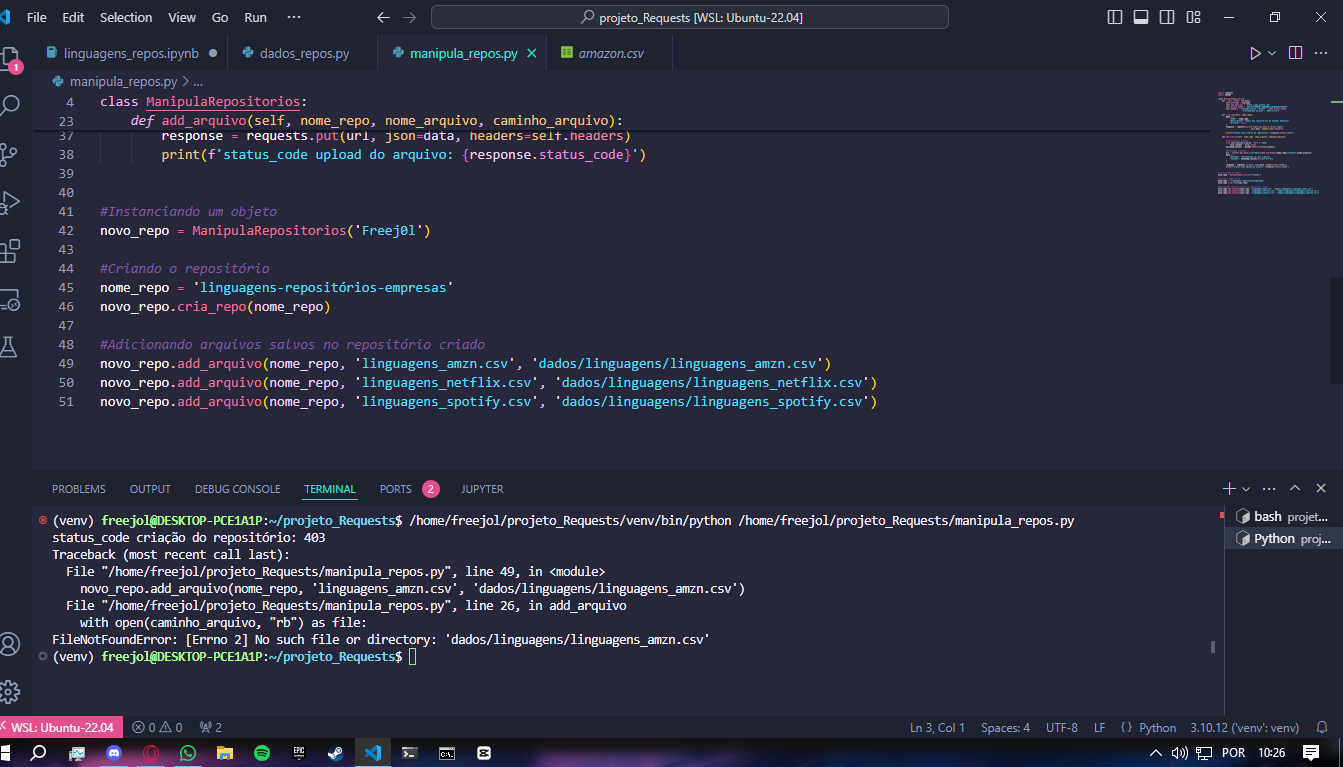
Task: Go forward with the navigation arrow
Action: click(409, 17)
